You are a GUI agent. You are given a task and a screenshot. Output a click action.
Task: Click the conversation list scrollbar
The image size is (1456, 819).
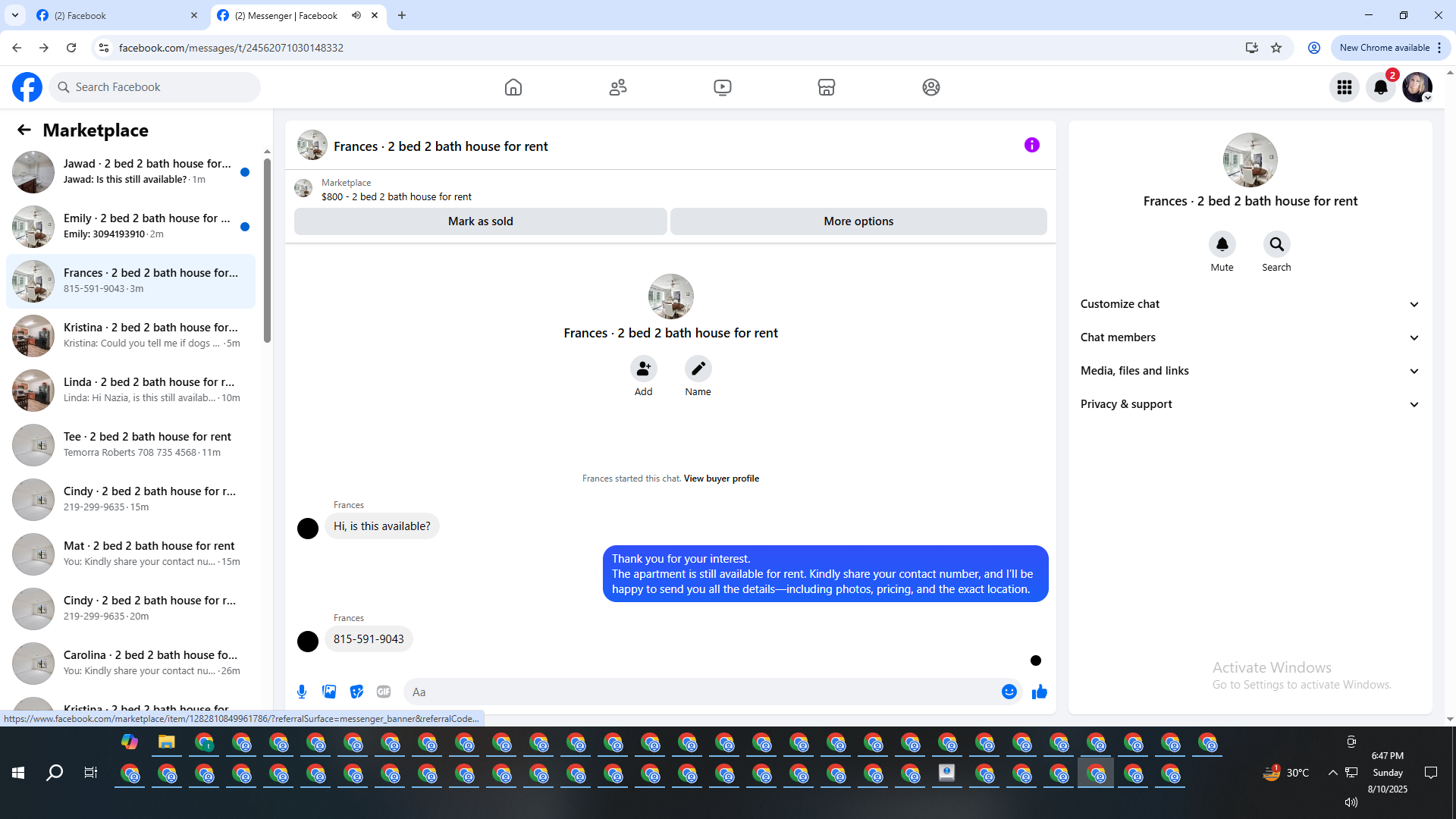click(x=267, y=250)
